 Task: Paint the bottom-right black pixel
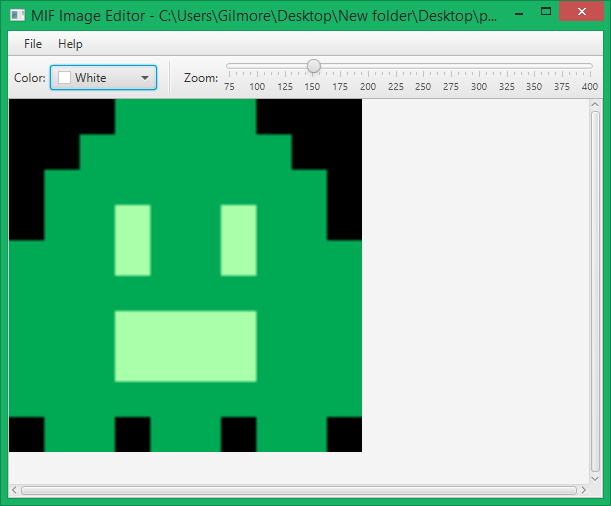tap(344, 434)
